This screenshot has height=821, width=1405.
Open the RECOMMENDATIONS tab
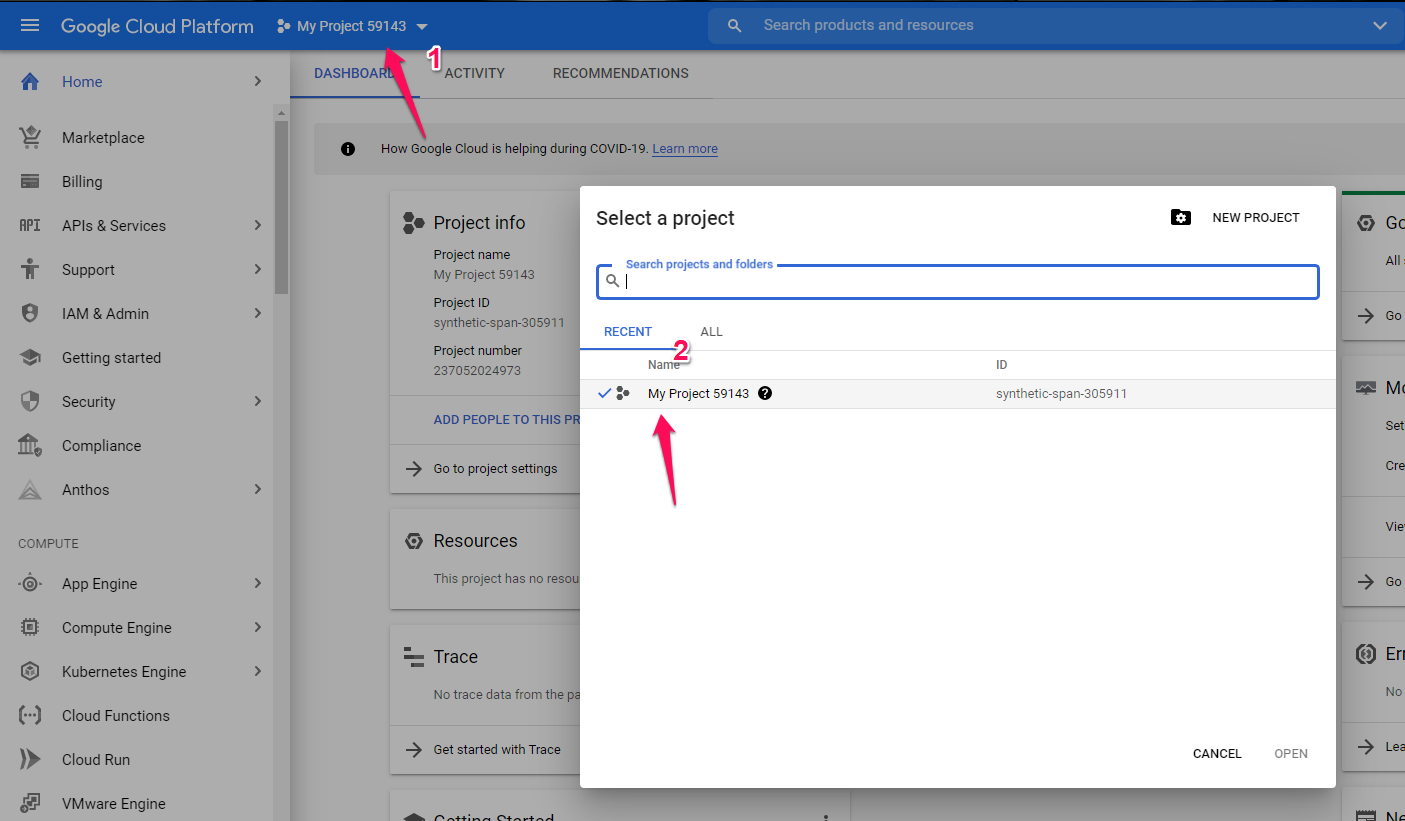621,74
